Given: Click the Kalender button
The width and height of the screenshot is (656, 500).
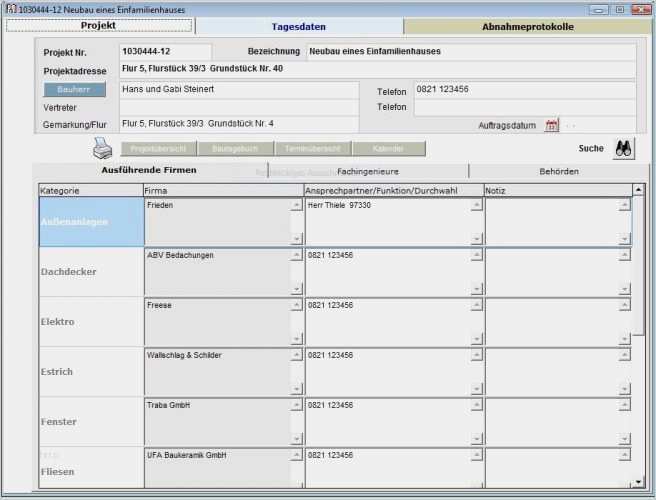Looking at the screenshot, I should (389, 149).
